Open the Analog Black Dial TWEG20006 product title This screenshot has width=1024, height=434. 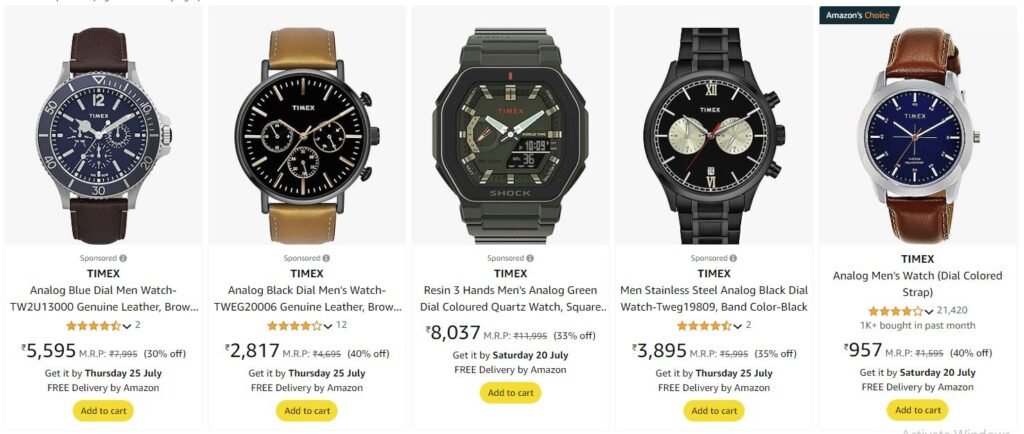point(307,298)
